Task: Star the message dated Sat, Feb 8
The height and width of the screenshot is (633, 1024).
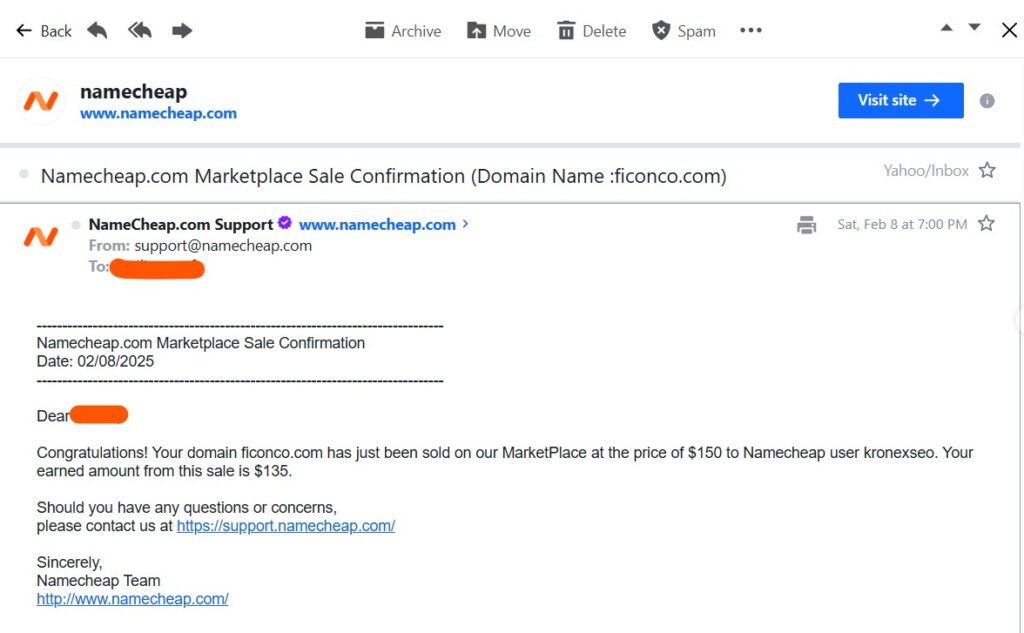Action: (x=986, y=224)
